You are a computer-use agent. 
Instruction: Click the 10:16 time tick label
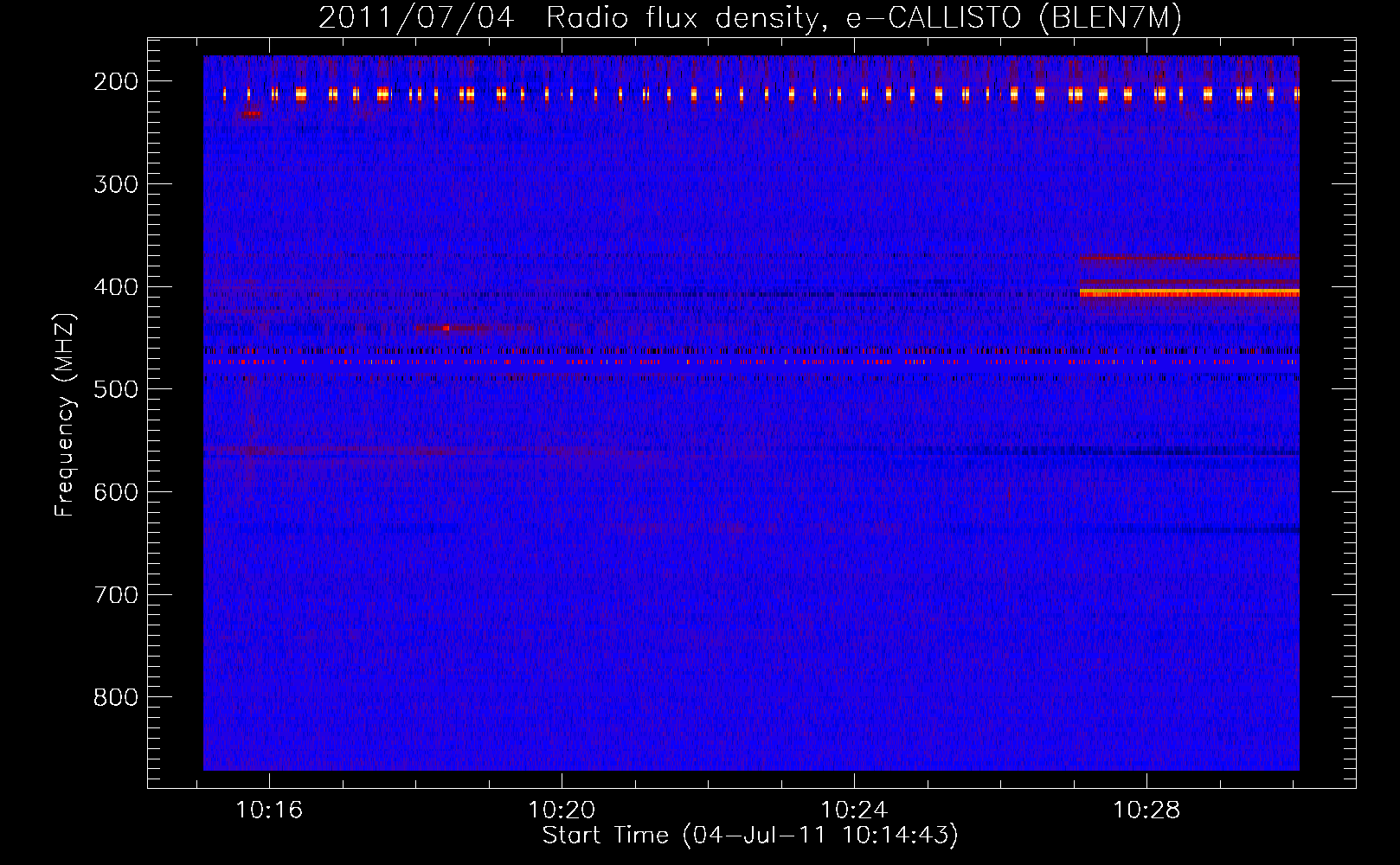[x=269, y=811]
